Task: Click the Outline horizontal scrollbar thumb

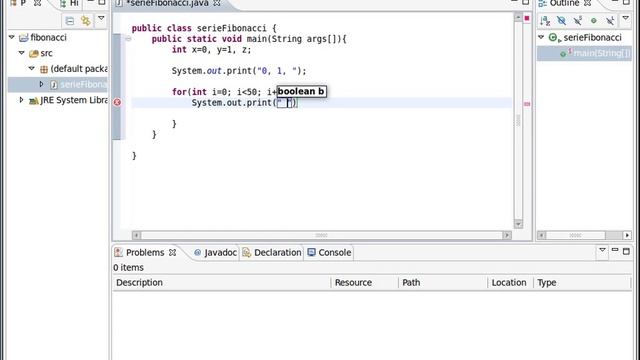Action: click(576, 235)
